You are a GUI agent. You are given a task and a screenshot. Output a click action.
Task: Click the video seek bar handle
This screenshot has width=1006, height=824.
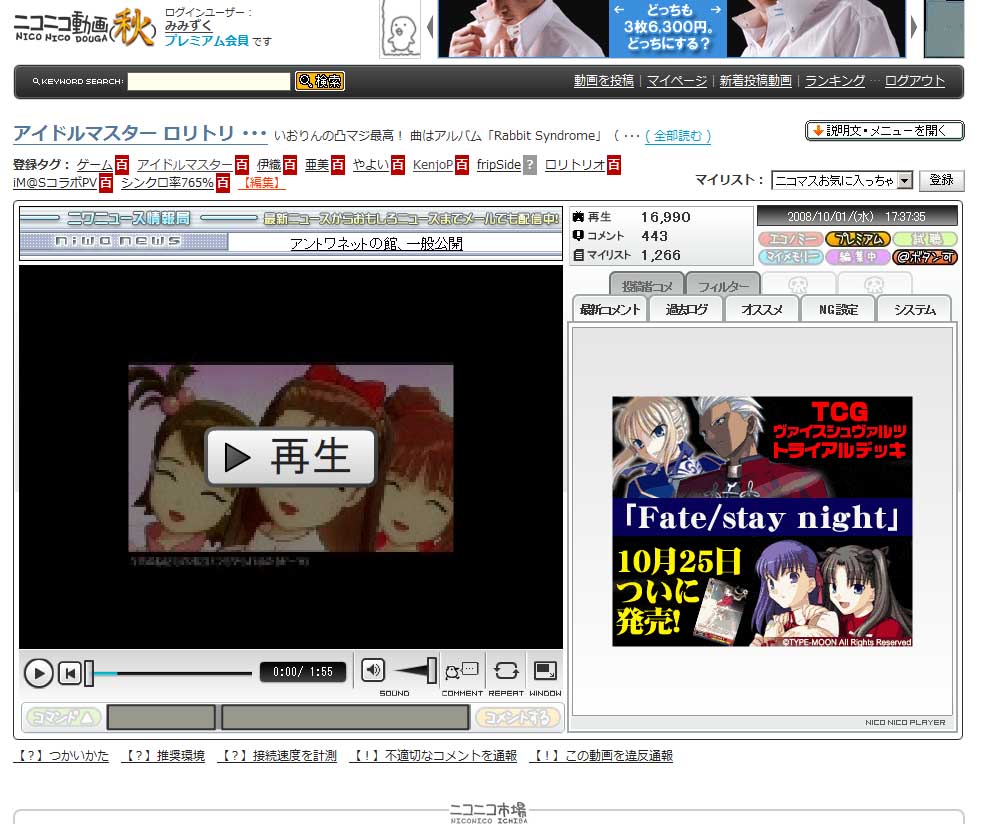(x=89, y=673)
